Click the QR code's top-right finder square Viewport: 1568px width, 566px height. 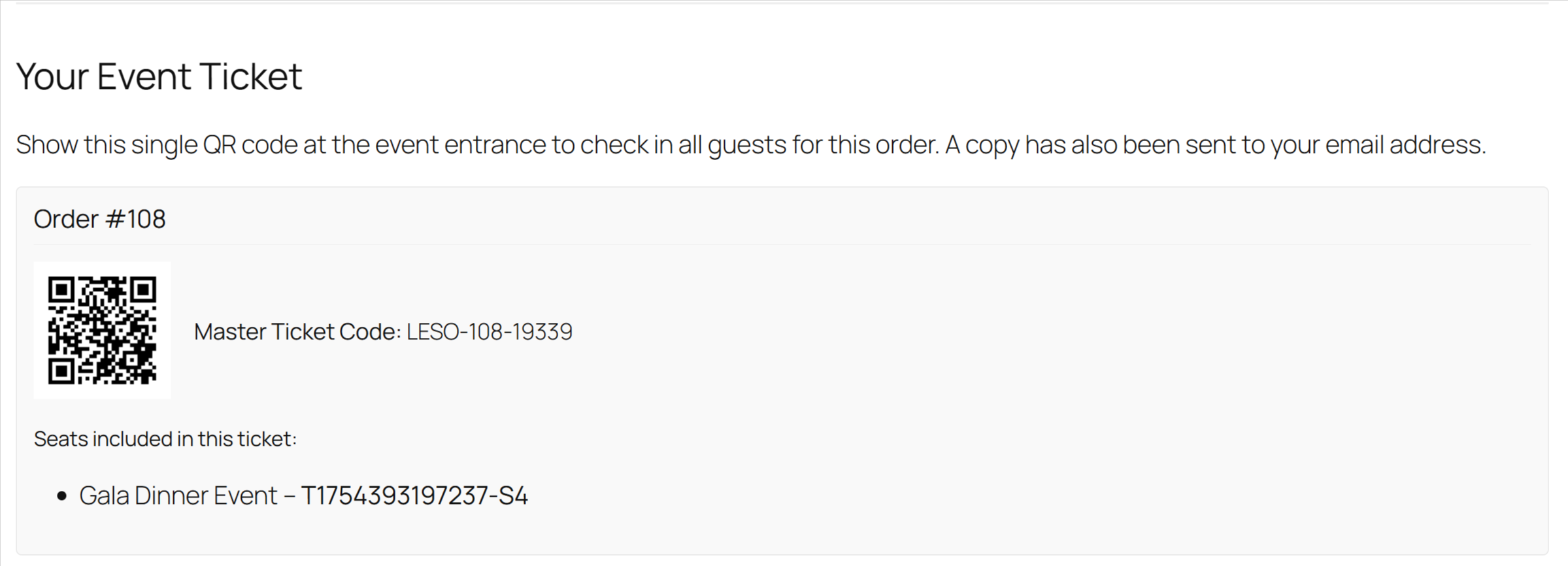(143, 290)
